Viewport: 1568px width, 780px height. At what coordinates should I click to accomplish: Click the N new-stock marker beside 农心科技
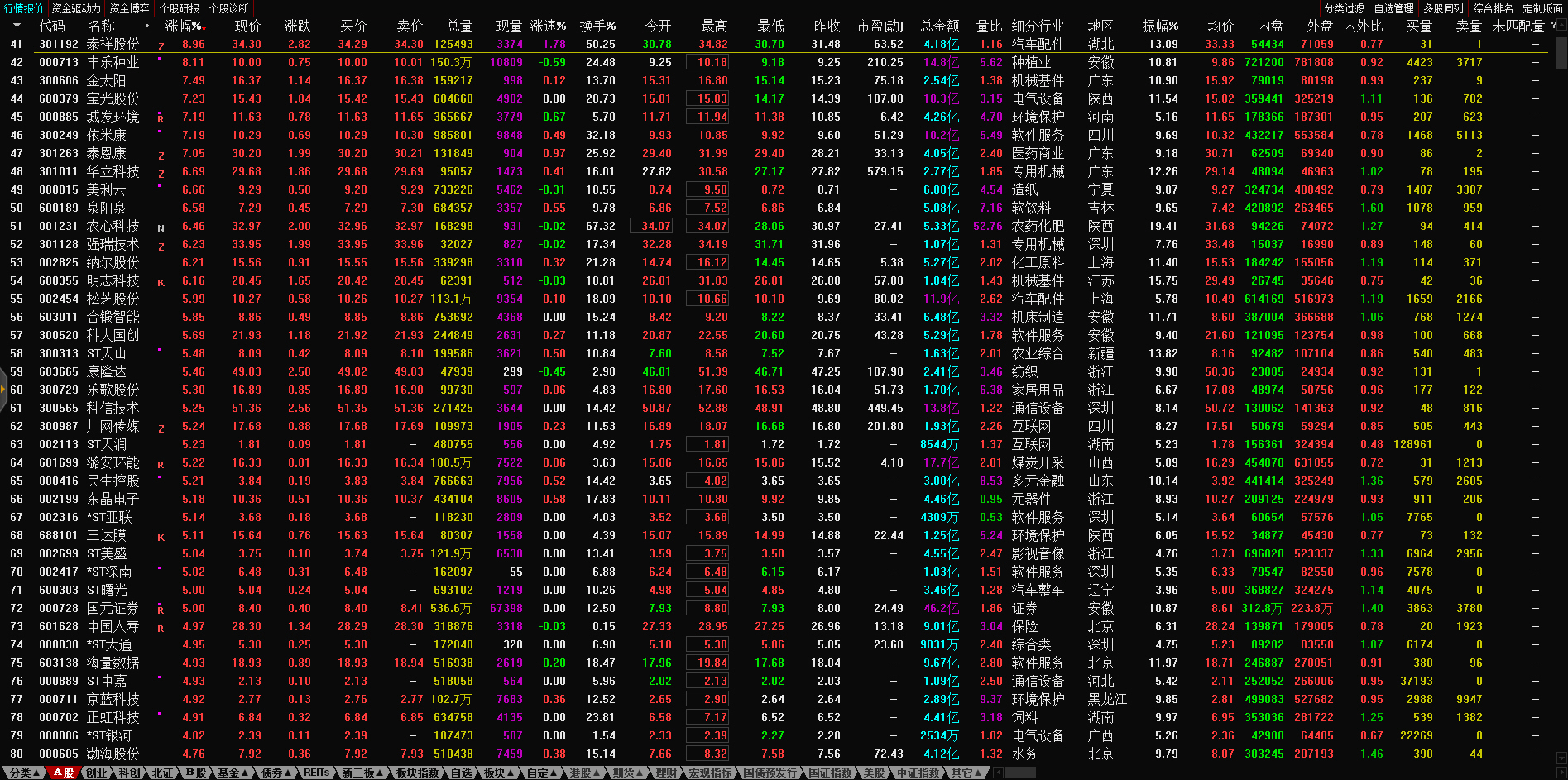(x=161, y=228)
